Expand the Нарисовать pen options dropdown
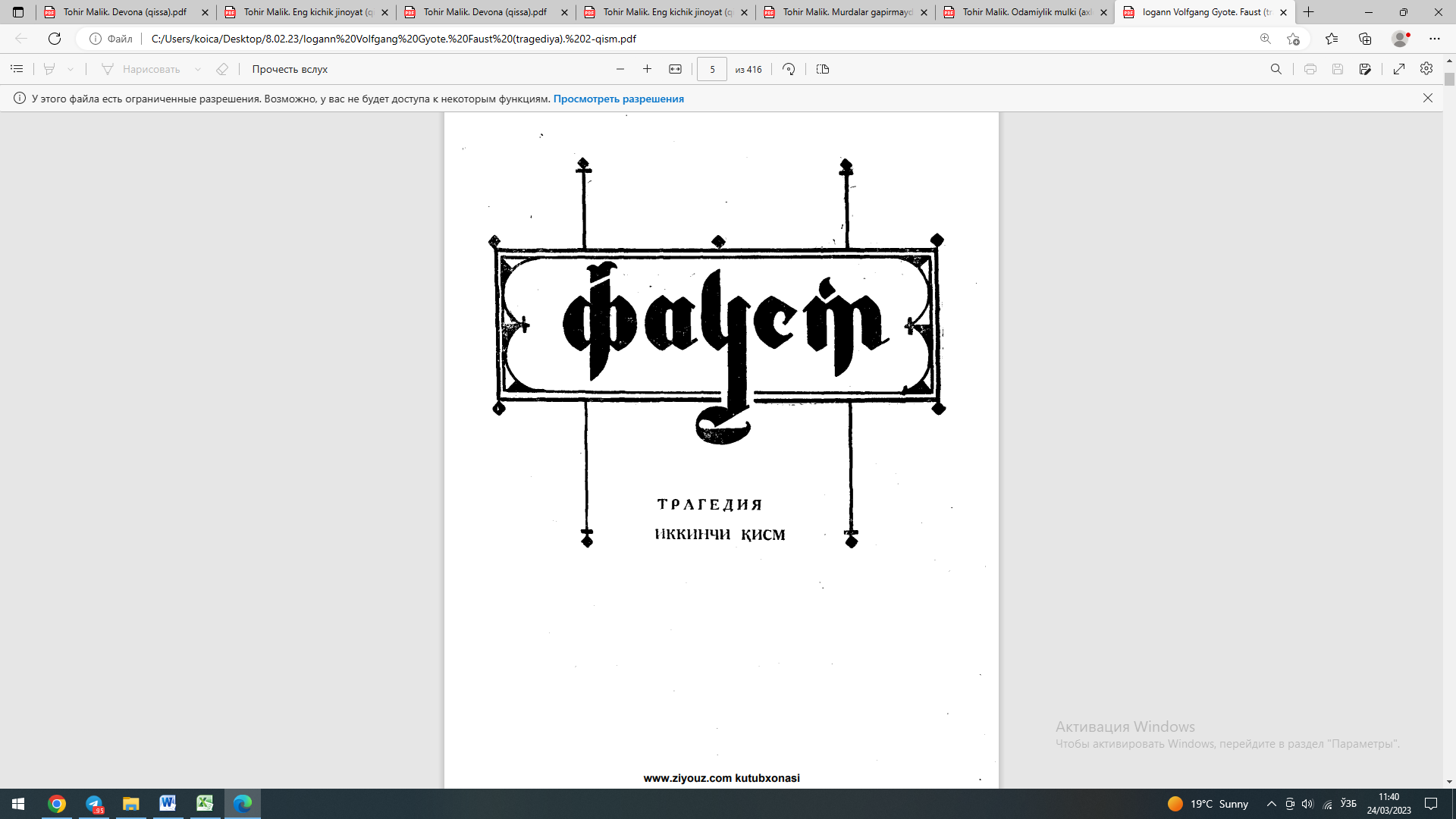1456x819 pixels. pyautogui.click(x=198, y=69)
